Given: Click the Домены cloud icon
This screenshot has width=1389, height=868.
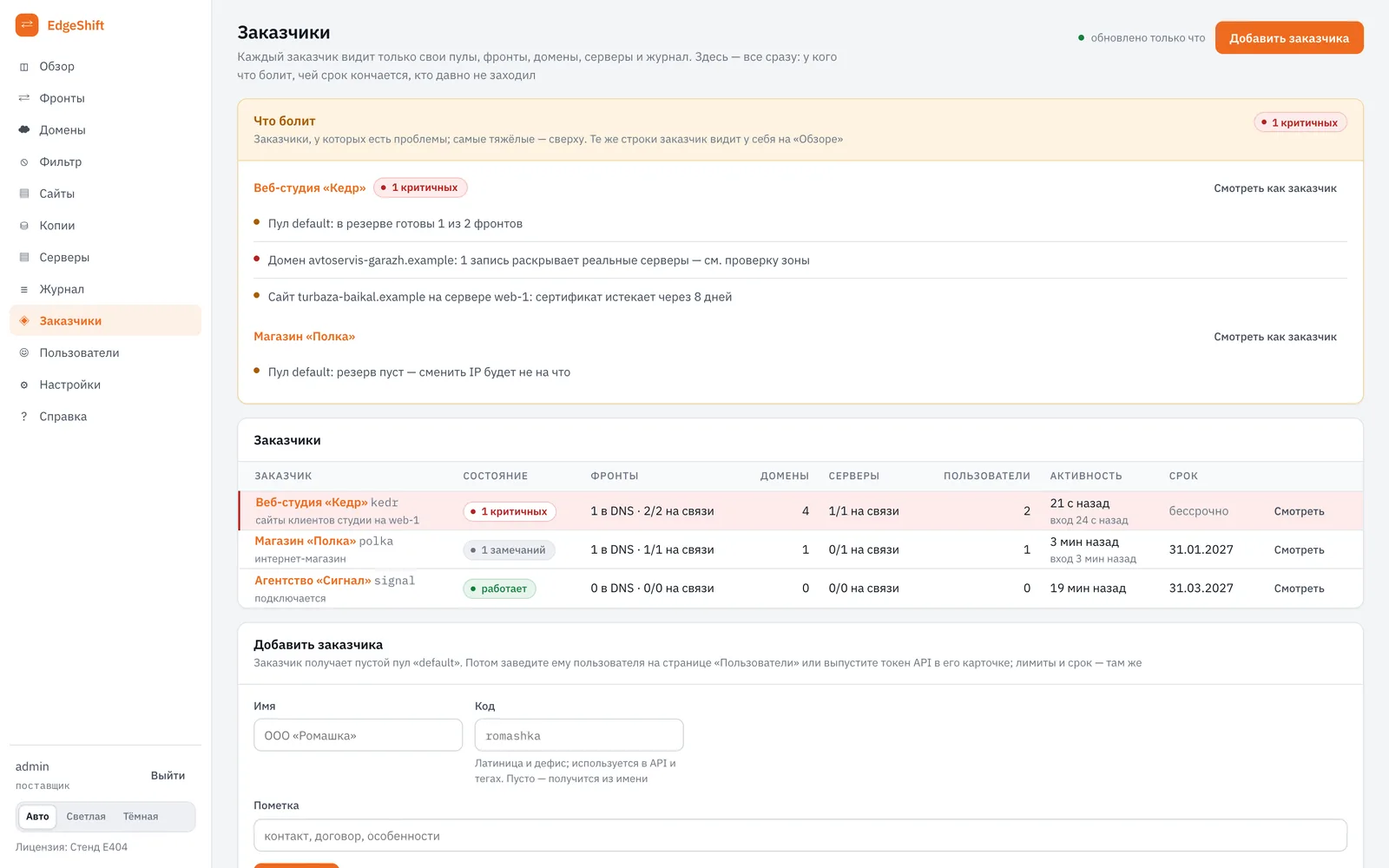Looking at the screenshot, I should tap(24, 130).
